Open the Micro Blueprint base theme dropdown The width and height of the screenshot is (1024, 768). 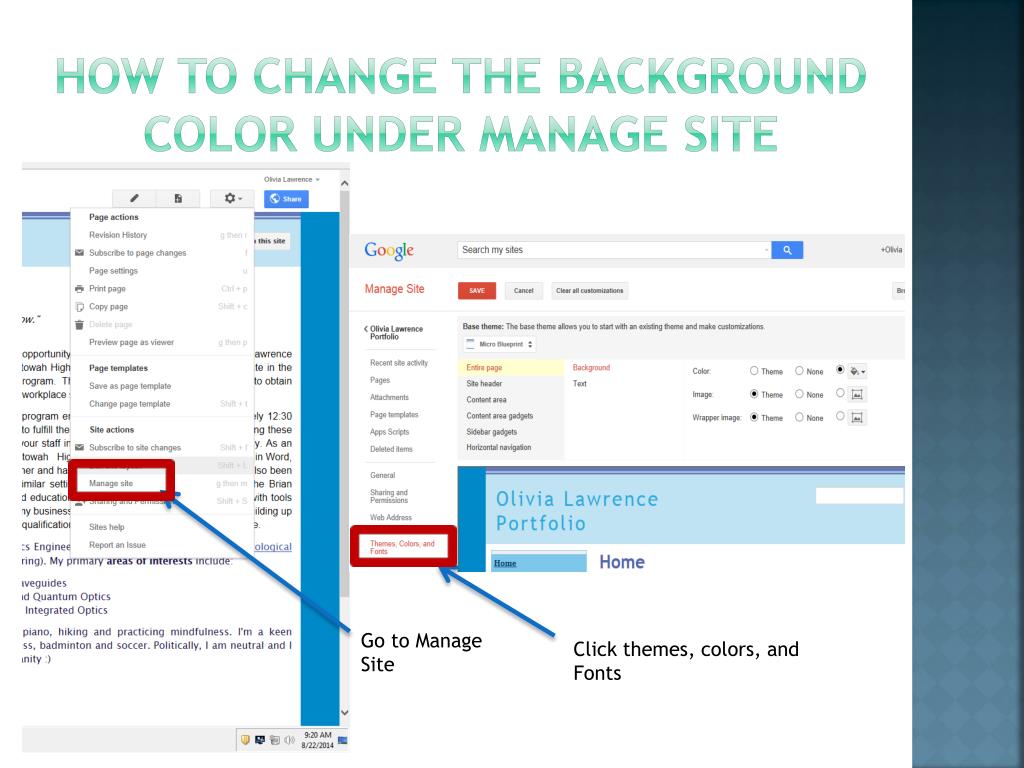coord(500,344)
